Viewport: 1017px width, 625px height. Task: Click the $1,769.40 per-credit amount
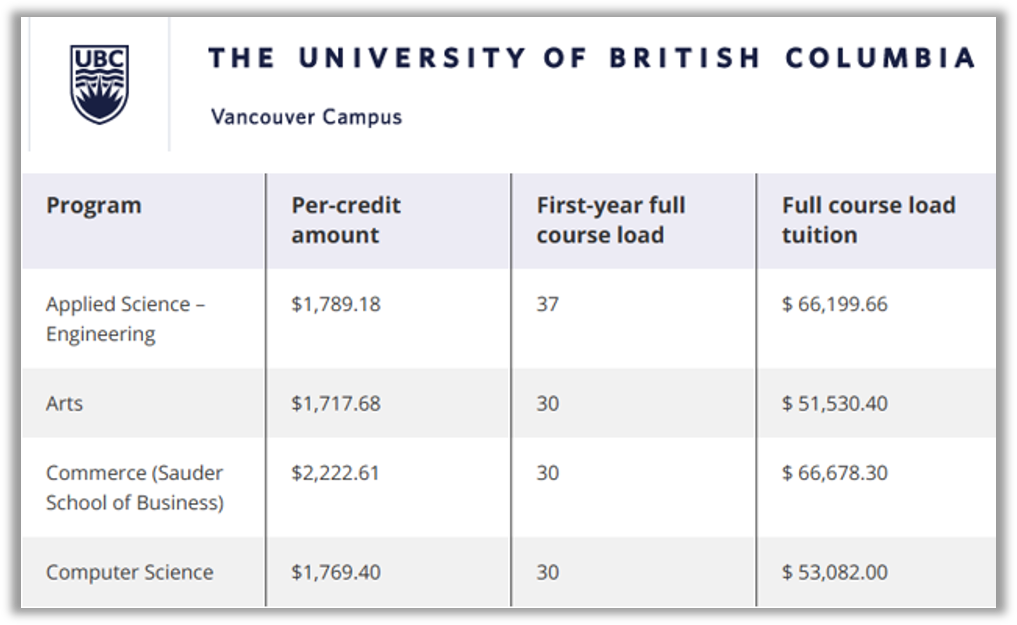click(x=335, y=572)
